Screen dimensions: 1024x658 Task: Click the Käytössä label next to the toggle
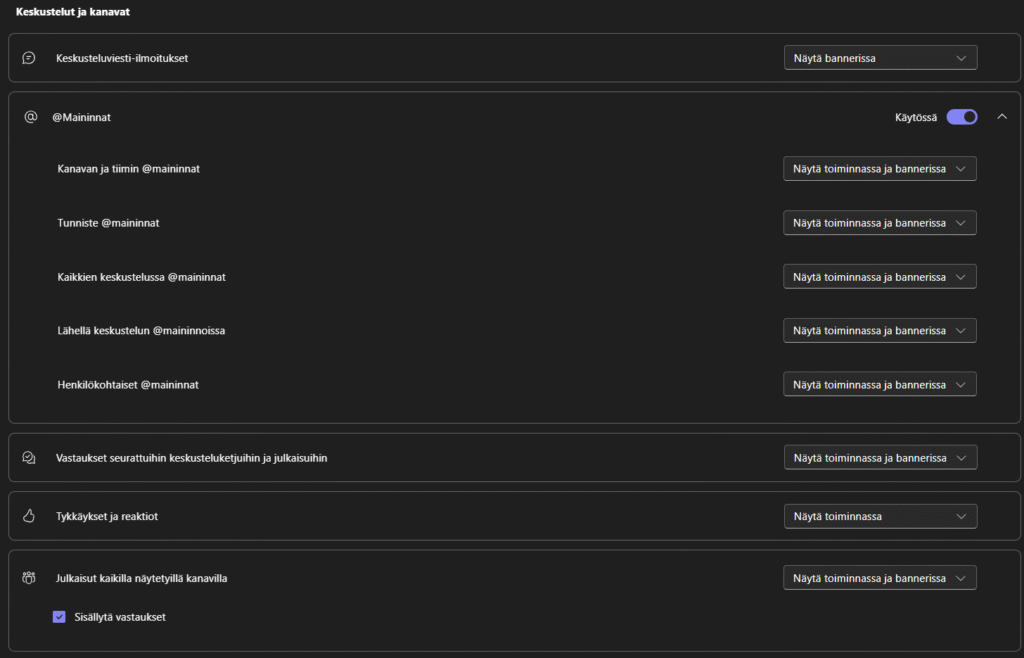pos(915,117)
